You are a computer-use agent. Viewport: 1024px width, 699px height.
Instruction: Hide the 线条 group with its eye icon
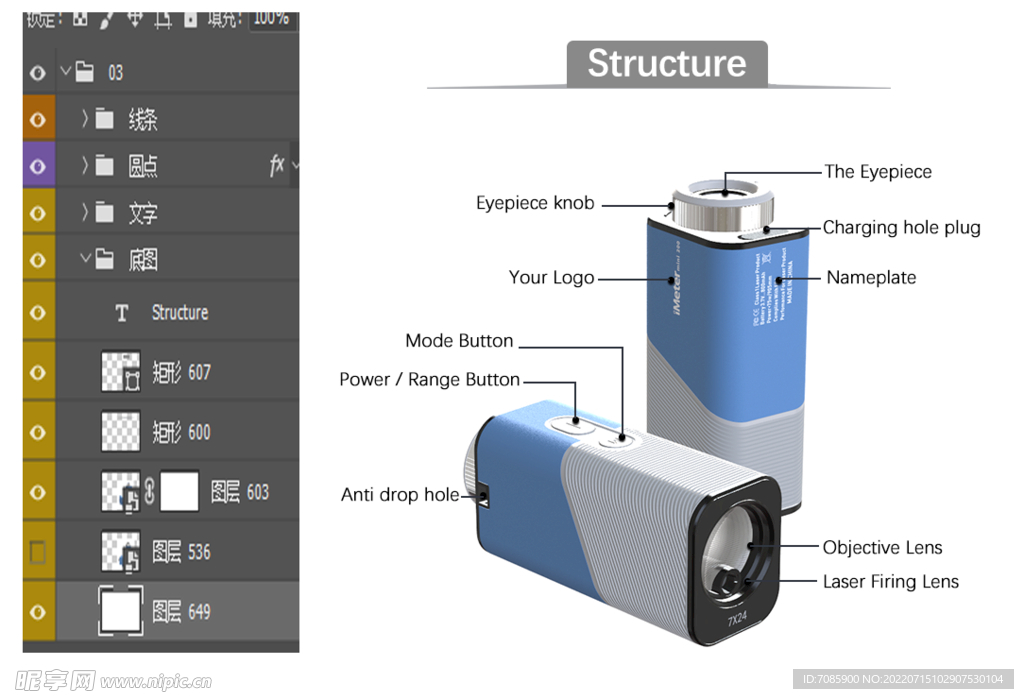pos(39,120)
